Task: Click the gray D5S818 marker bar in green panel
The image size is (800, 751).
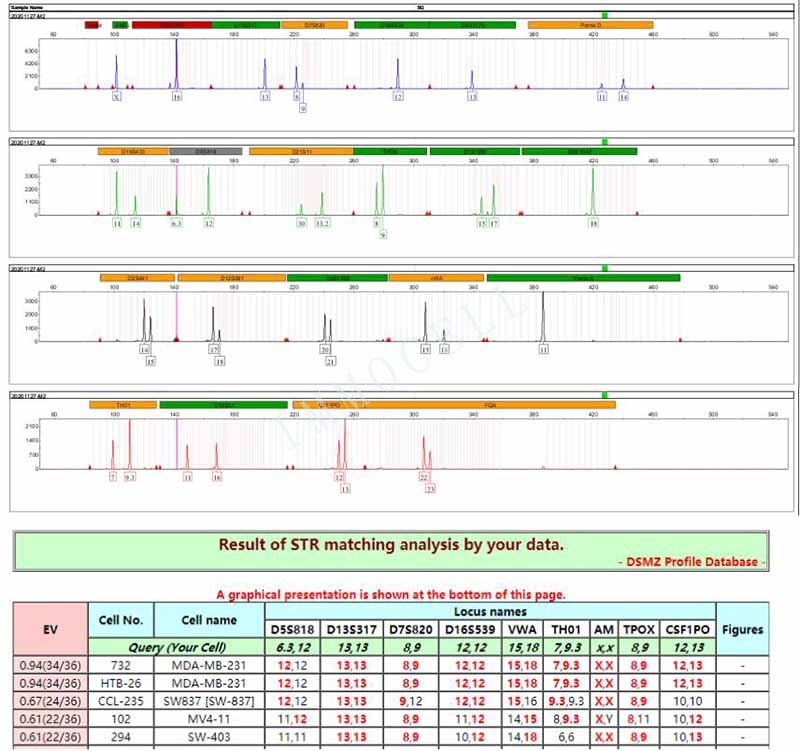Action: point(205,151)
